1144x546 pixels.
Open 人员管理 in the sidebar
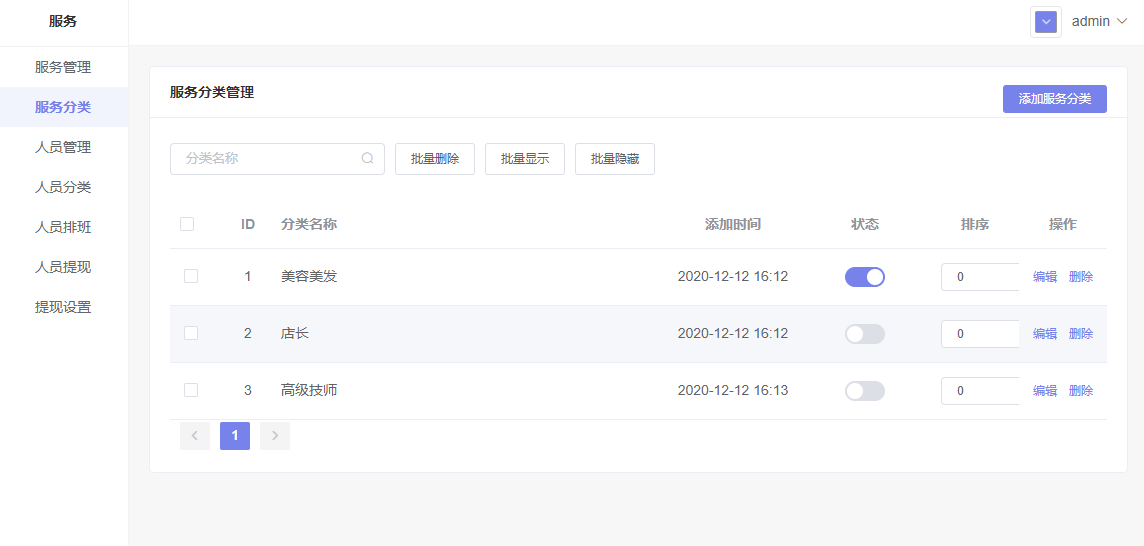63,147
